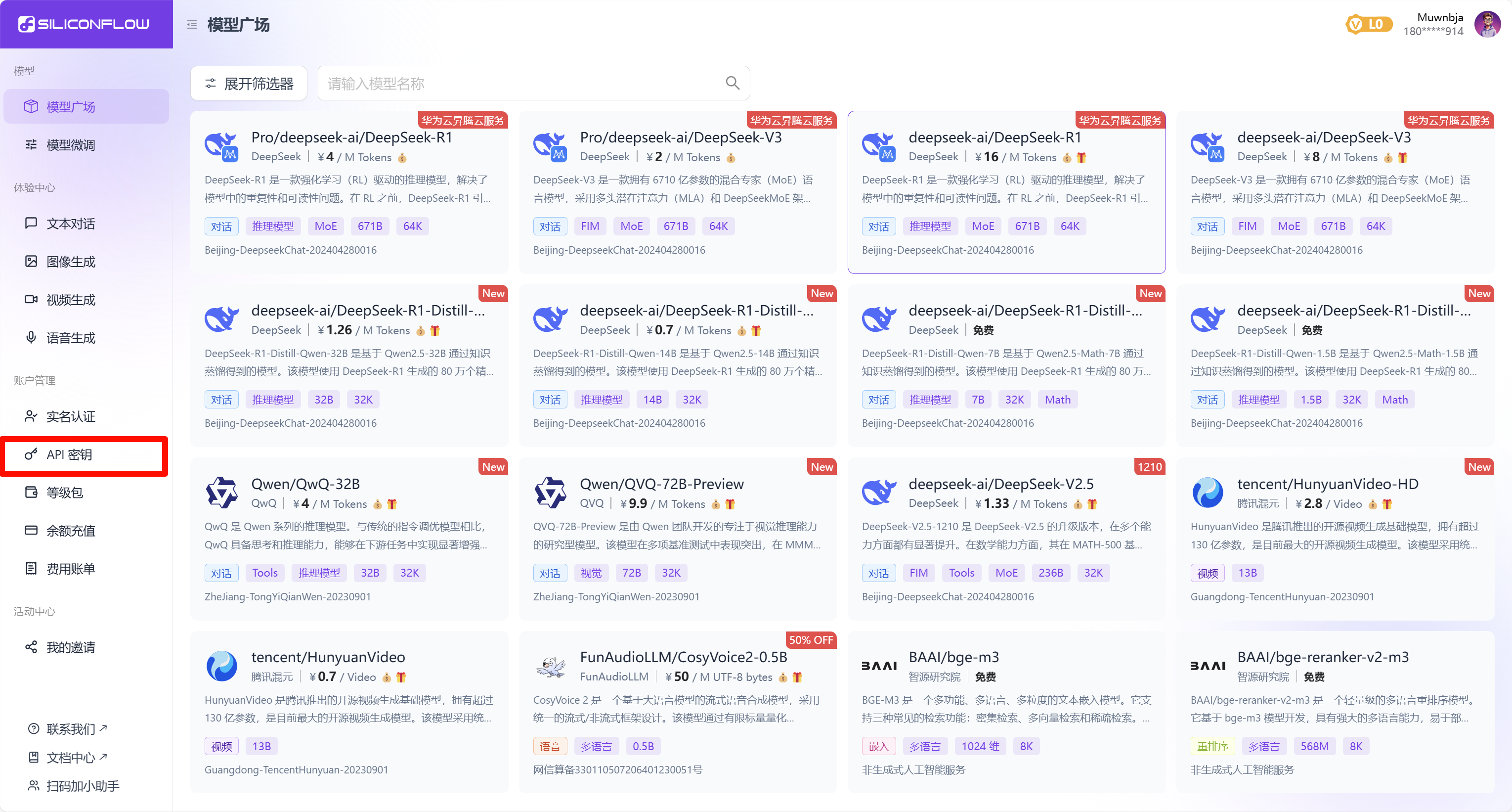
Task: Click Math tag on the Distill-Qwen-7B card
Action: [x=1058, y=399]
